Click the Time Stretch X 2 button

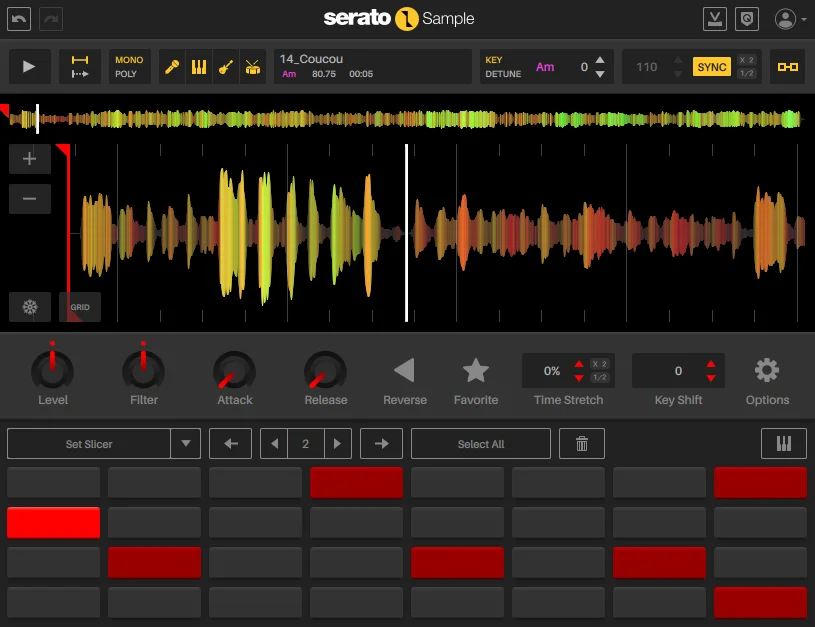tap(599, 364)
